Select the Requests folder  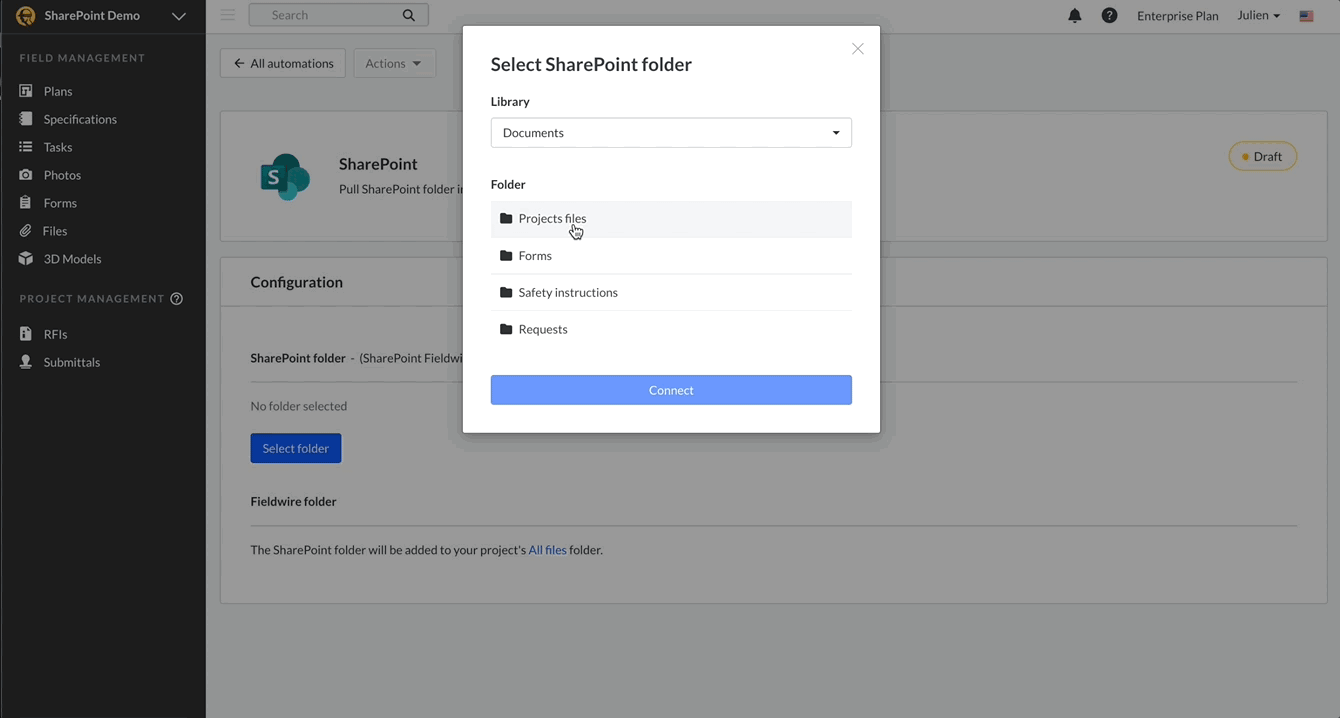543,329
